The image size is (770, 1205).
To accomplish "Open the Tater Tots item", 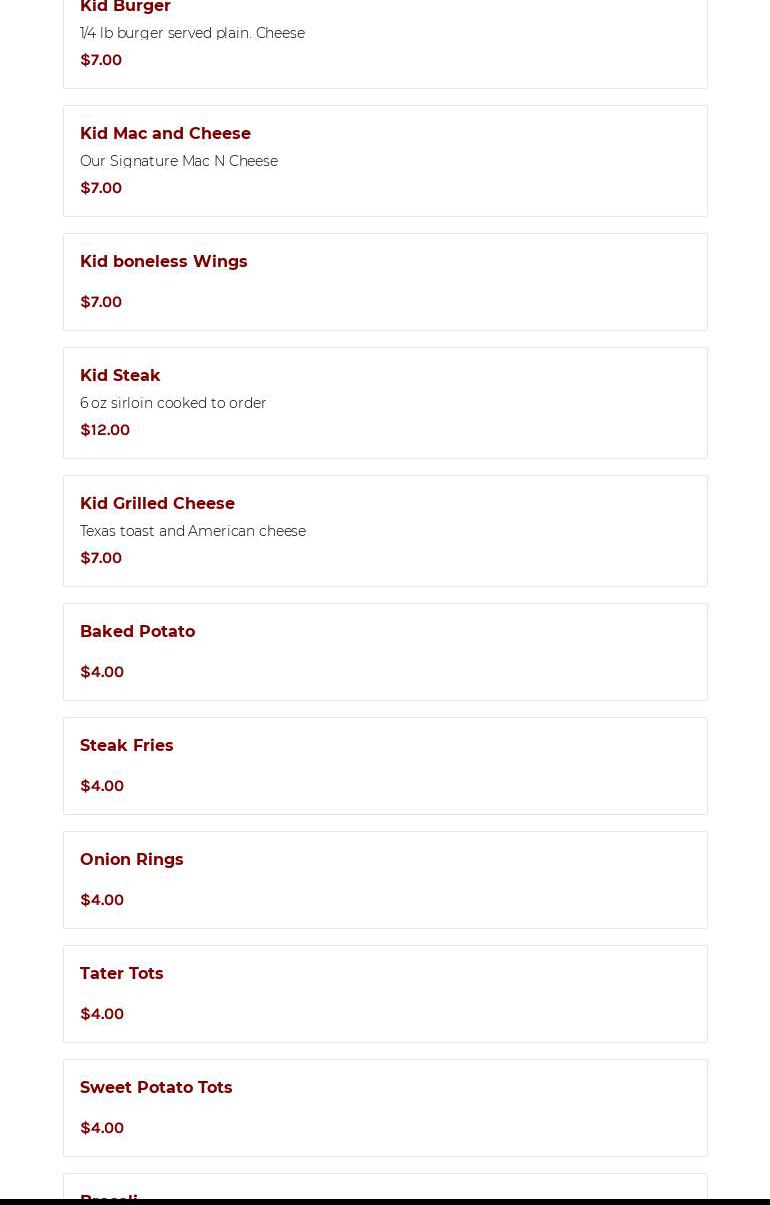I will coord(121,974).
